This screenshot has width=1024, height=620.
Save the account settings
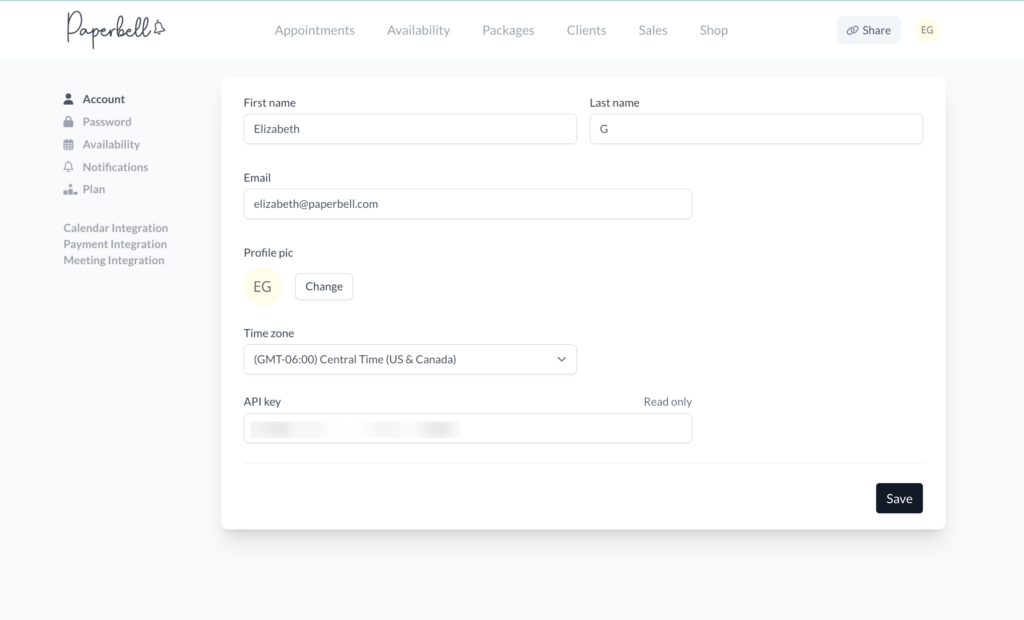coord(899,498)
